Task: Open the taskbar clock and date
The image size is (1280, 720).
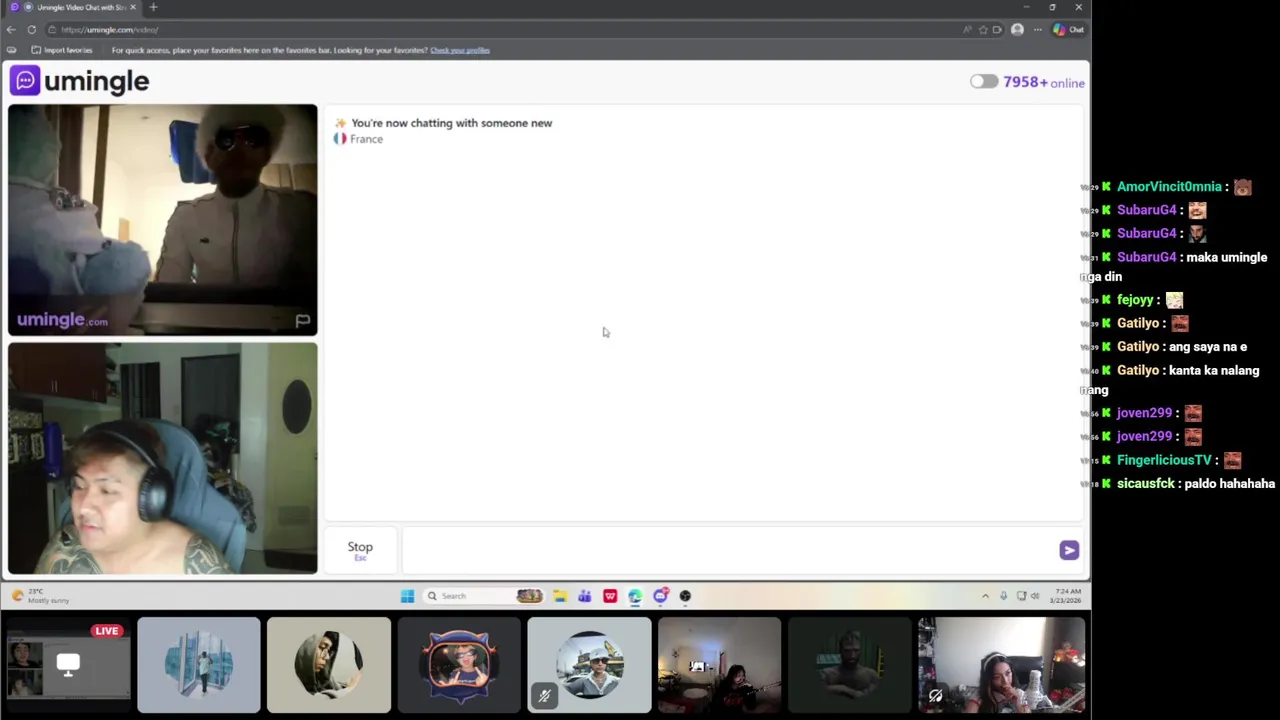Action: click(x=1065, y=596)
